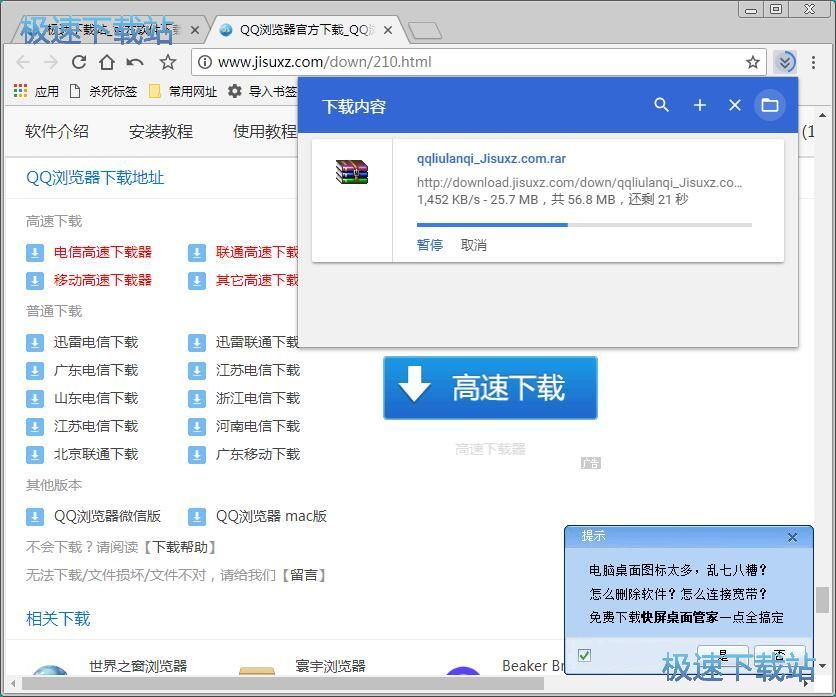Reload the page with the refresh icon
The width and height of the screenshot is (836, 697).
pos(79,62)
